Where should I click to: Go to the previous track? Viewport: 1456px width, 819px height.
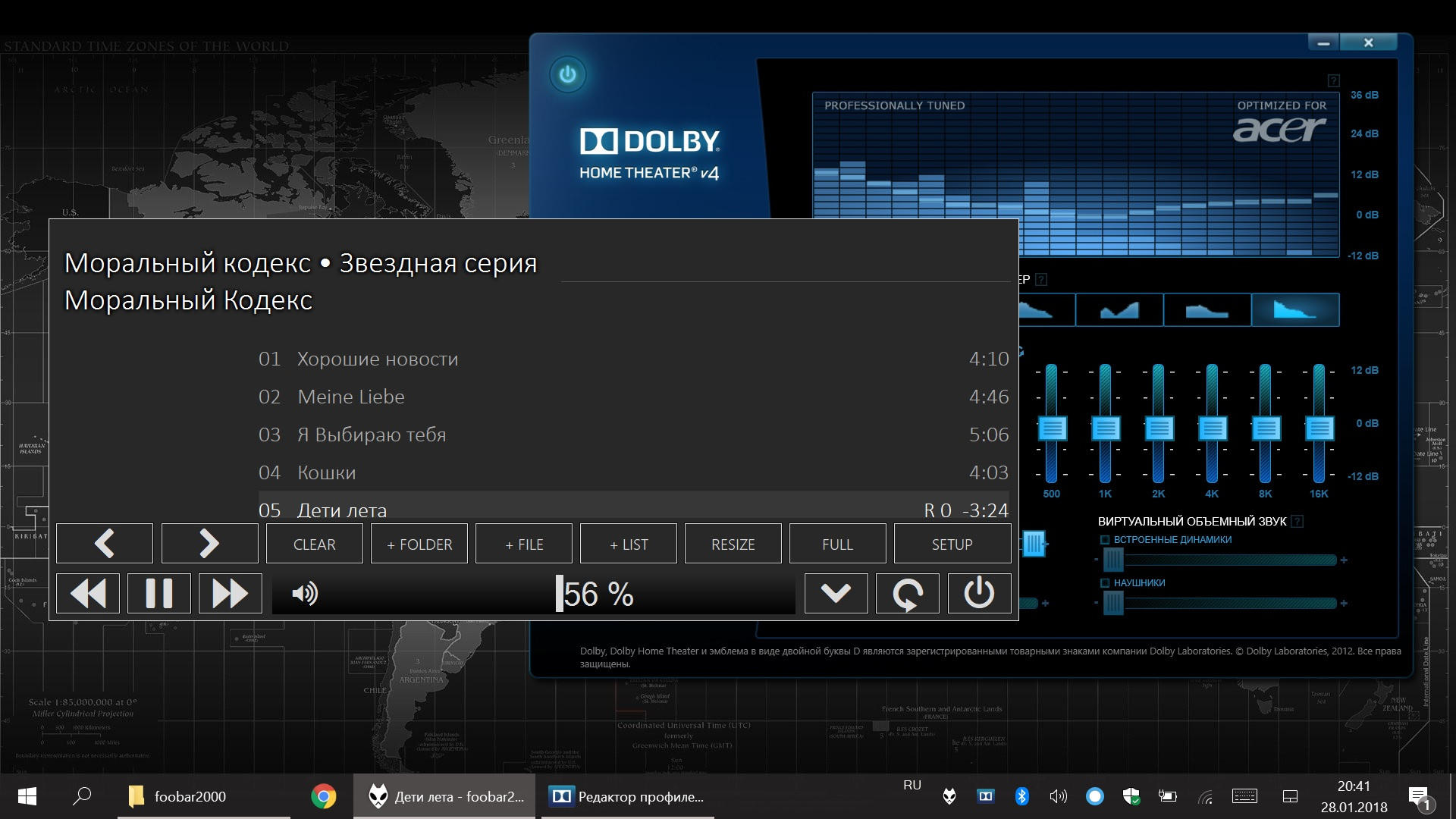coord(88,593)
